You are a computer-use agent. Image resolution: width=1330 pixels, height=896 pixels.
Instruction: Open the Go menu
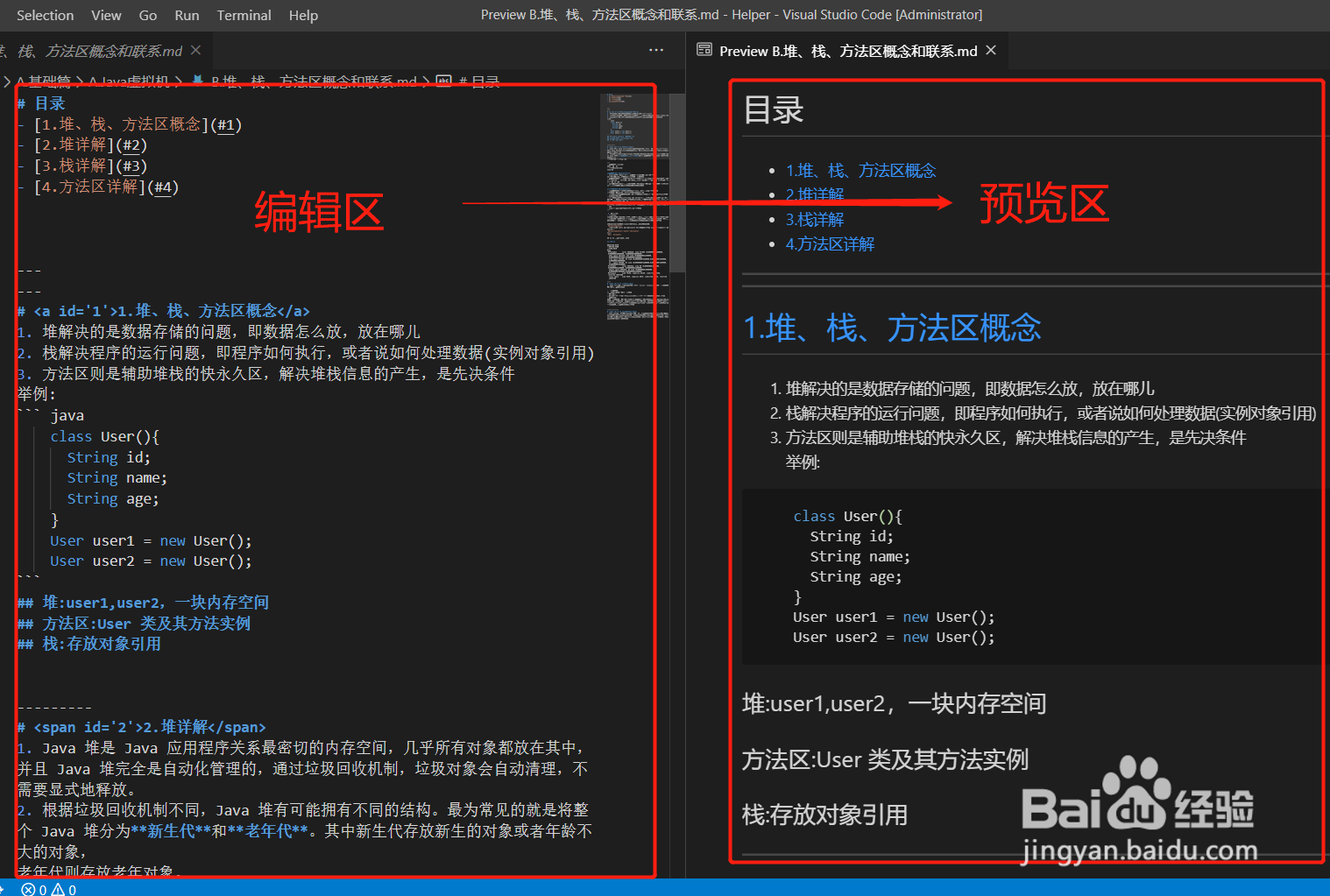tap(148, 15)
